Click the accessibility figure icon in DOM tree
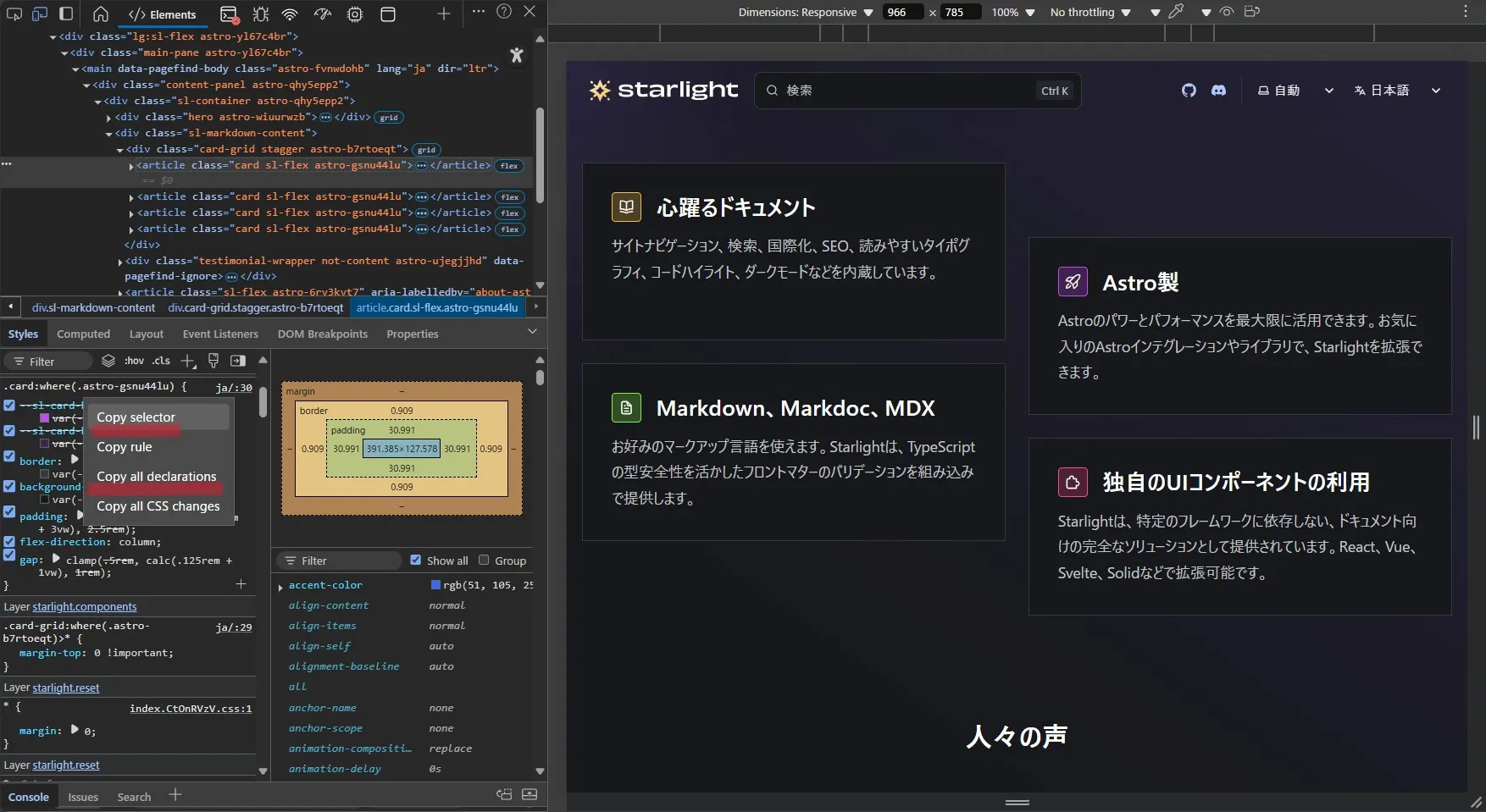The image size is (1486, 812). (517, 55)
